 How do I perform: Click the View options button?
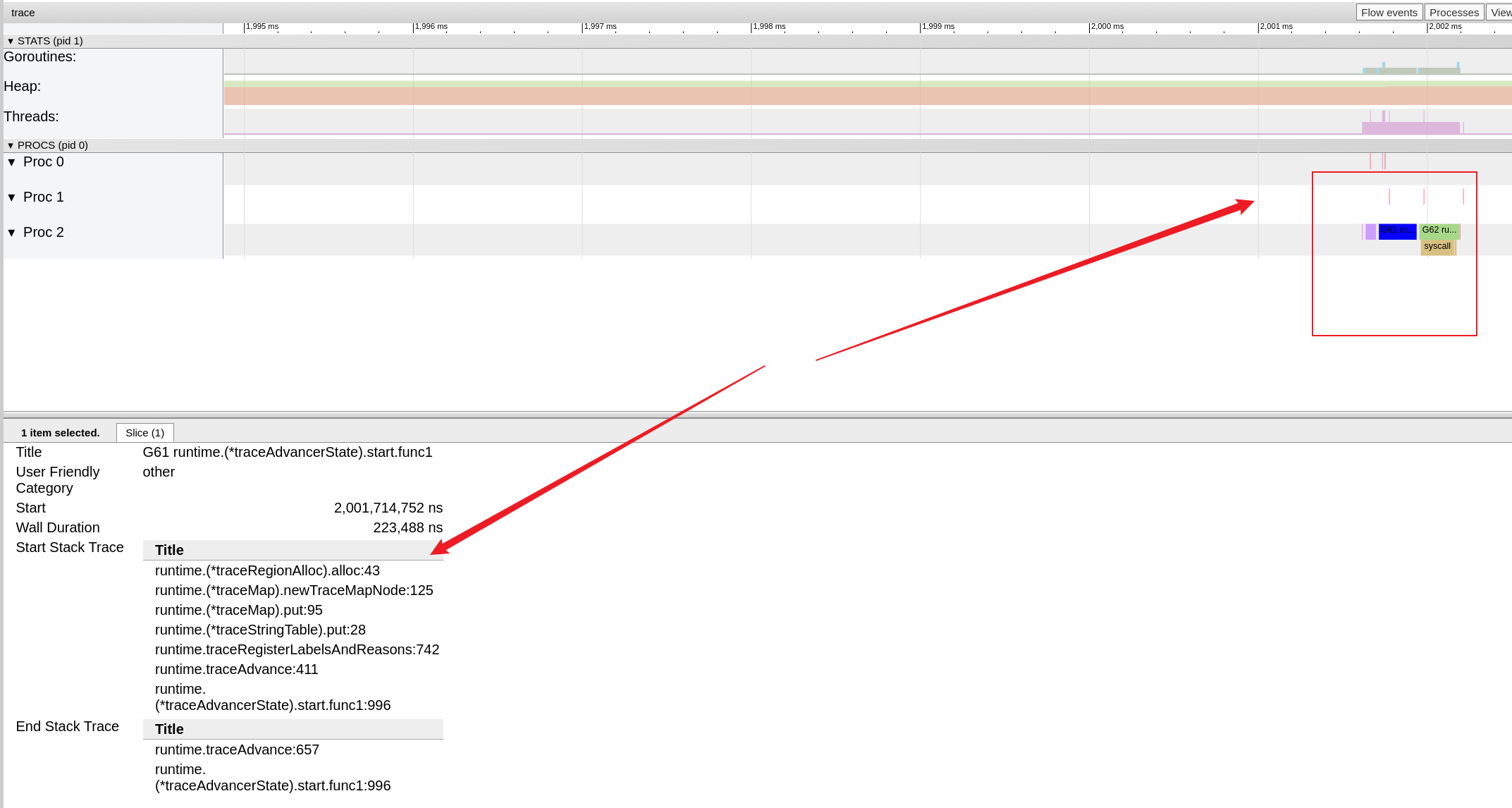coord(1500,13)
